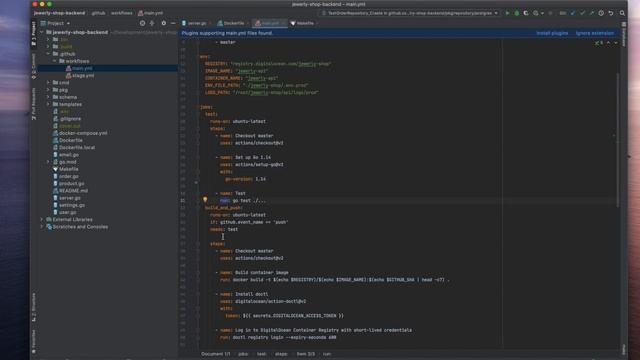Expand the schema folder
This screenshot has height=360, width=640.
(48, 97)
